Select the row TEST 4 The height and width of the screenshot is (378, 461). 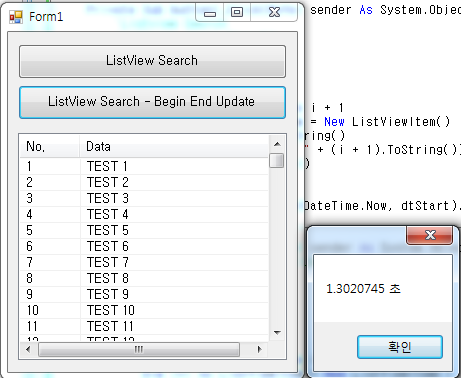144,214
